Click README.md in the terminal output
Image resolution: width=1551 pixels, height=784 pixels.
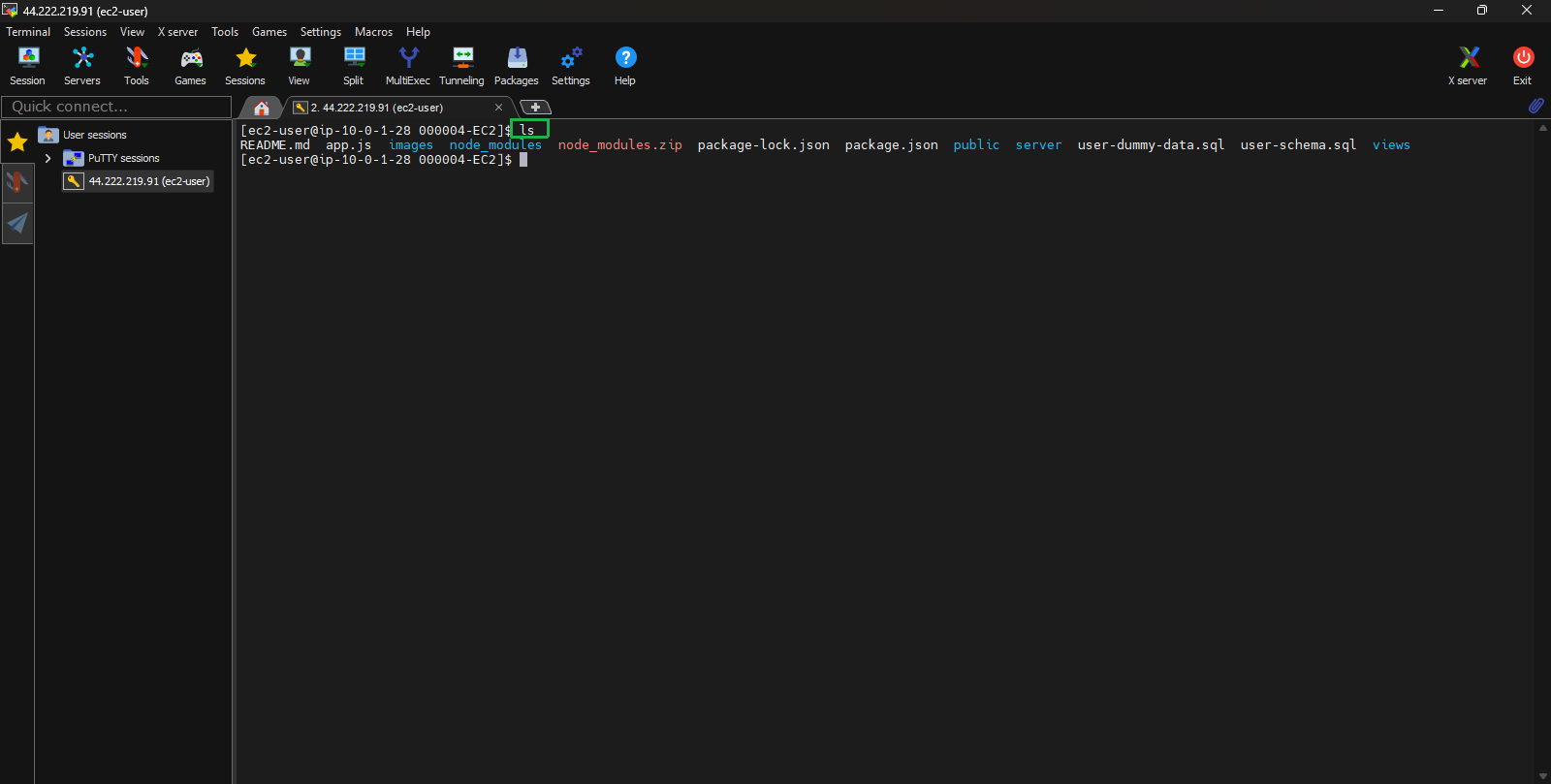point(275,145)
